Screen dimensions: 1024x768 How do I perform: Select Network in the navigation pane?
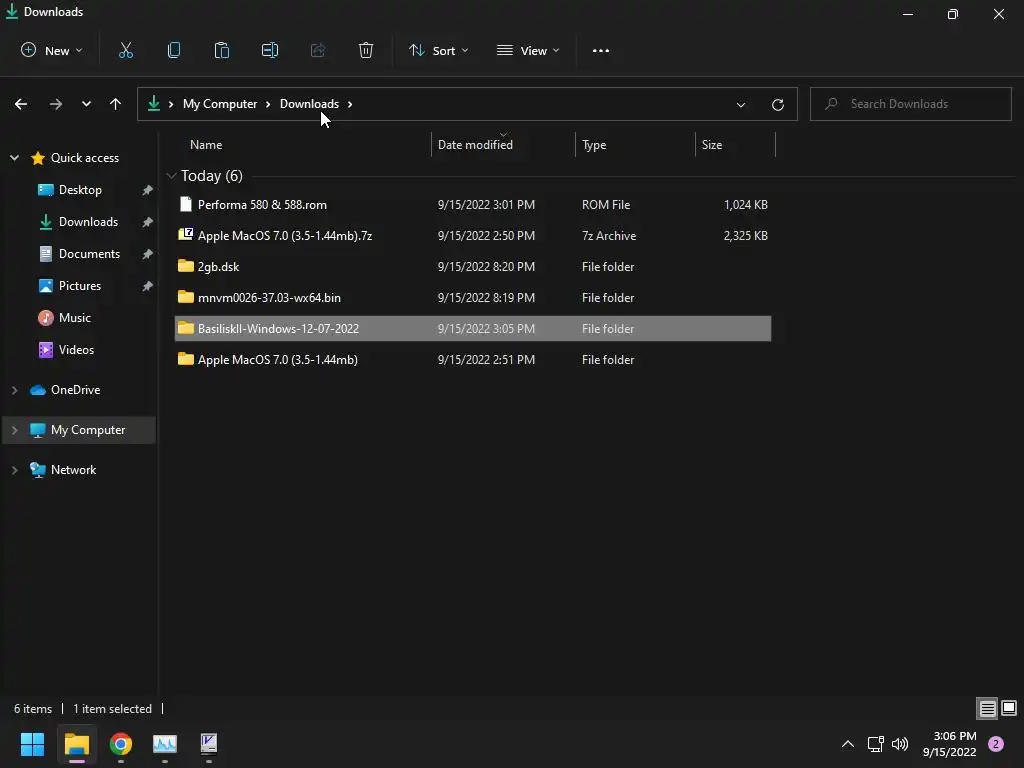pyautogui.click(x=73, y=470)
